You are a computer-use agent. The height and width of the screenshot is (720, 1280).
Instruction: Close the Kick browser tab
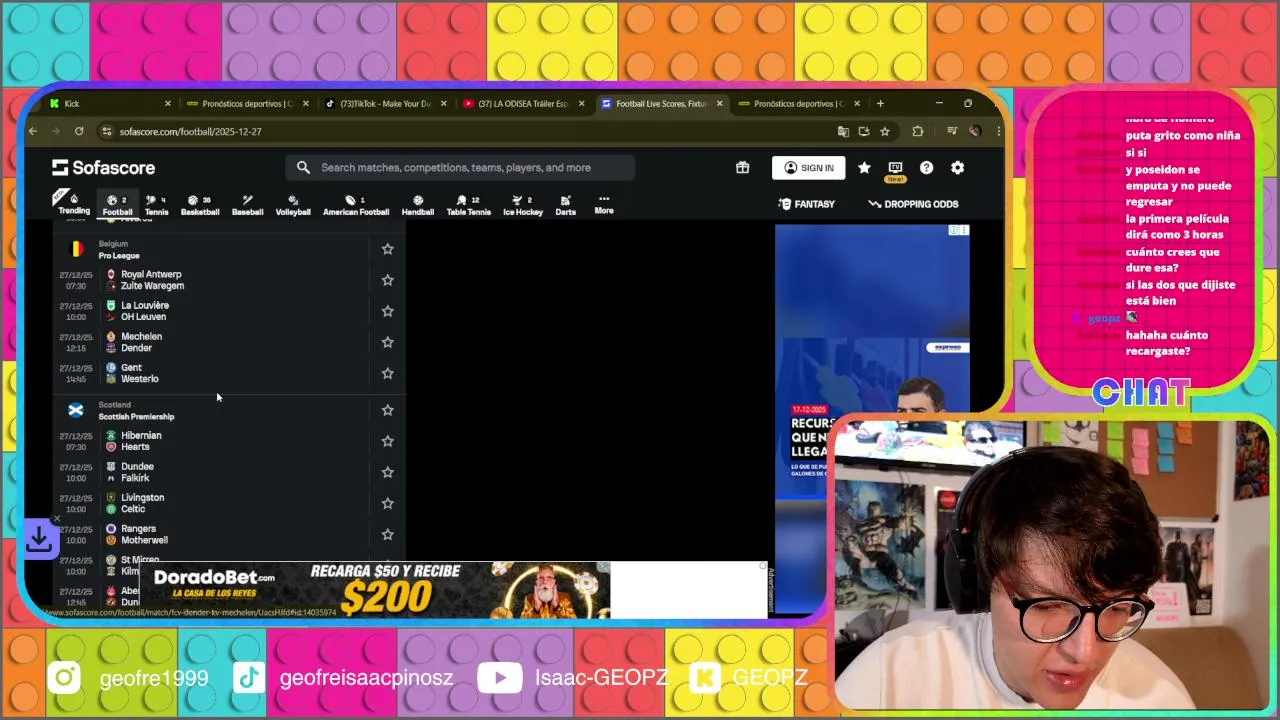pos(168,103)
